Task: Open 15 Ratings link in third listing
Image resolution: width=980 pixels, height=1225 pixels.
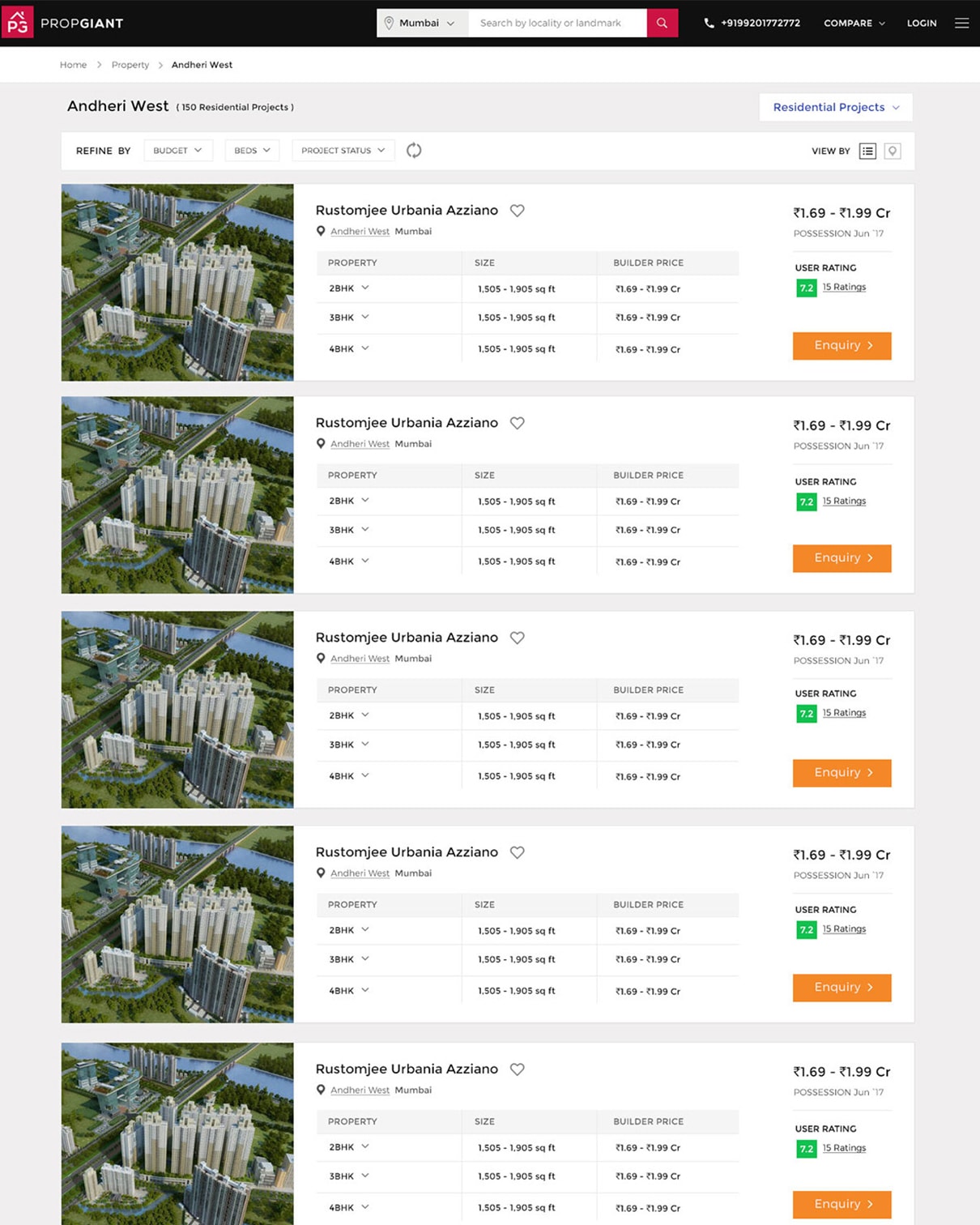Action: click(844, 713)
